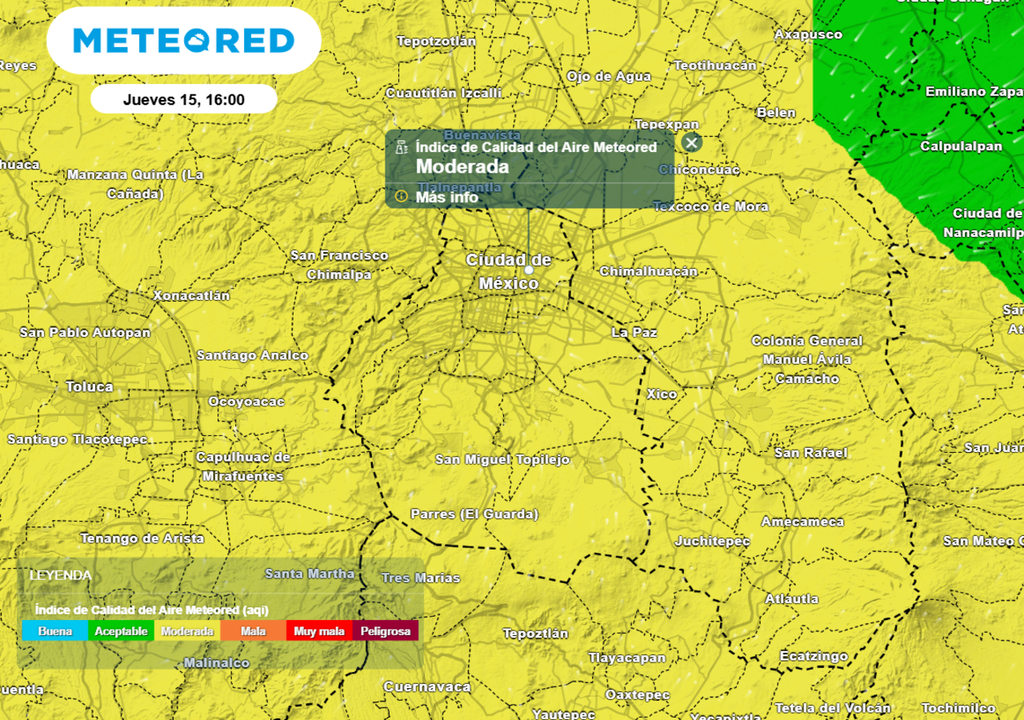Click the Xico map label
The width and height of the screenshot is (1024, 720).
(x=662, y=394)
